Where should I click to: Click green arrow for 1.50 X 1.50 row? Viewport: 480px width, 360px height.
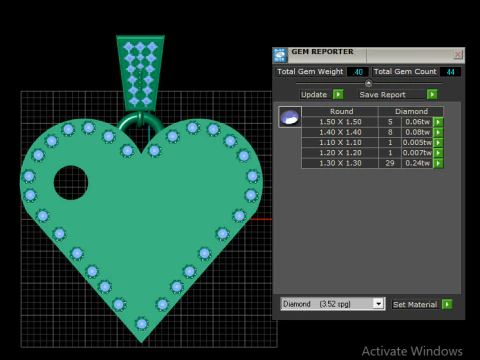tap(438, 122)
